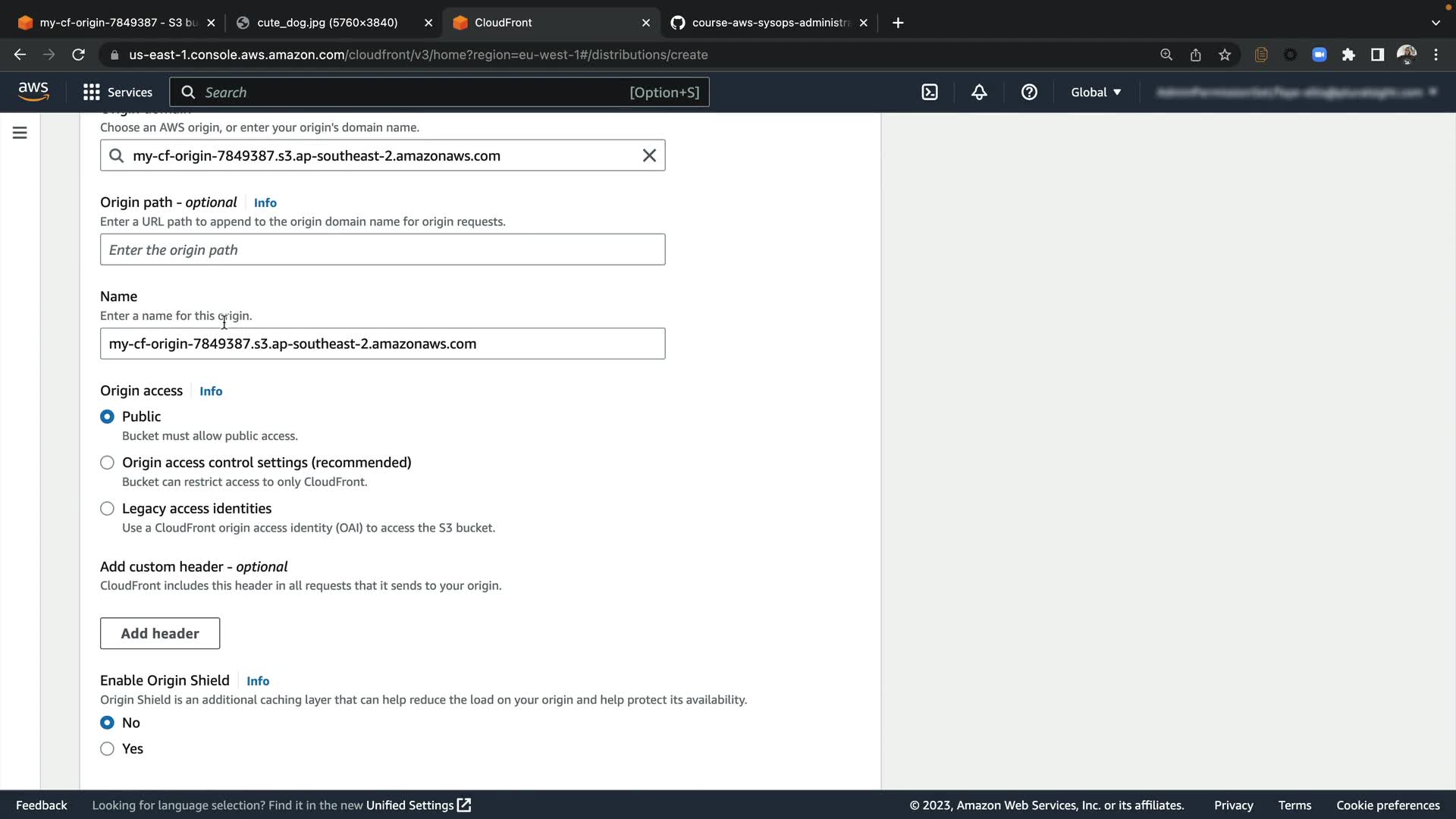
Task: Select Origin access control settings option
Action: click(x=107, y=463)
